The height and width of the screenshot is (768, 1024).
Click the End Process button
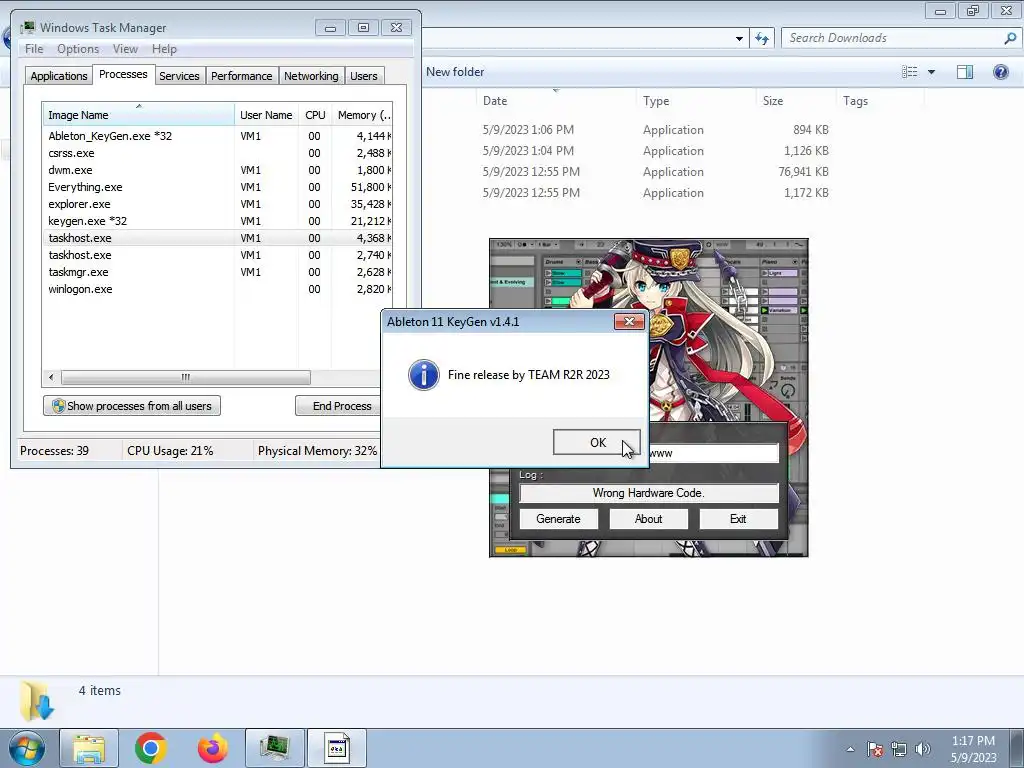(338, 406)
